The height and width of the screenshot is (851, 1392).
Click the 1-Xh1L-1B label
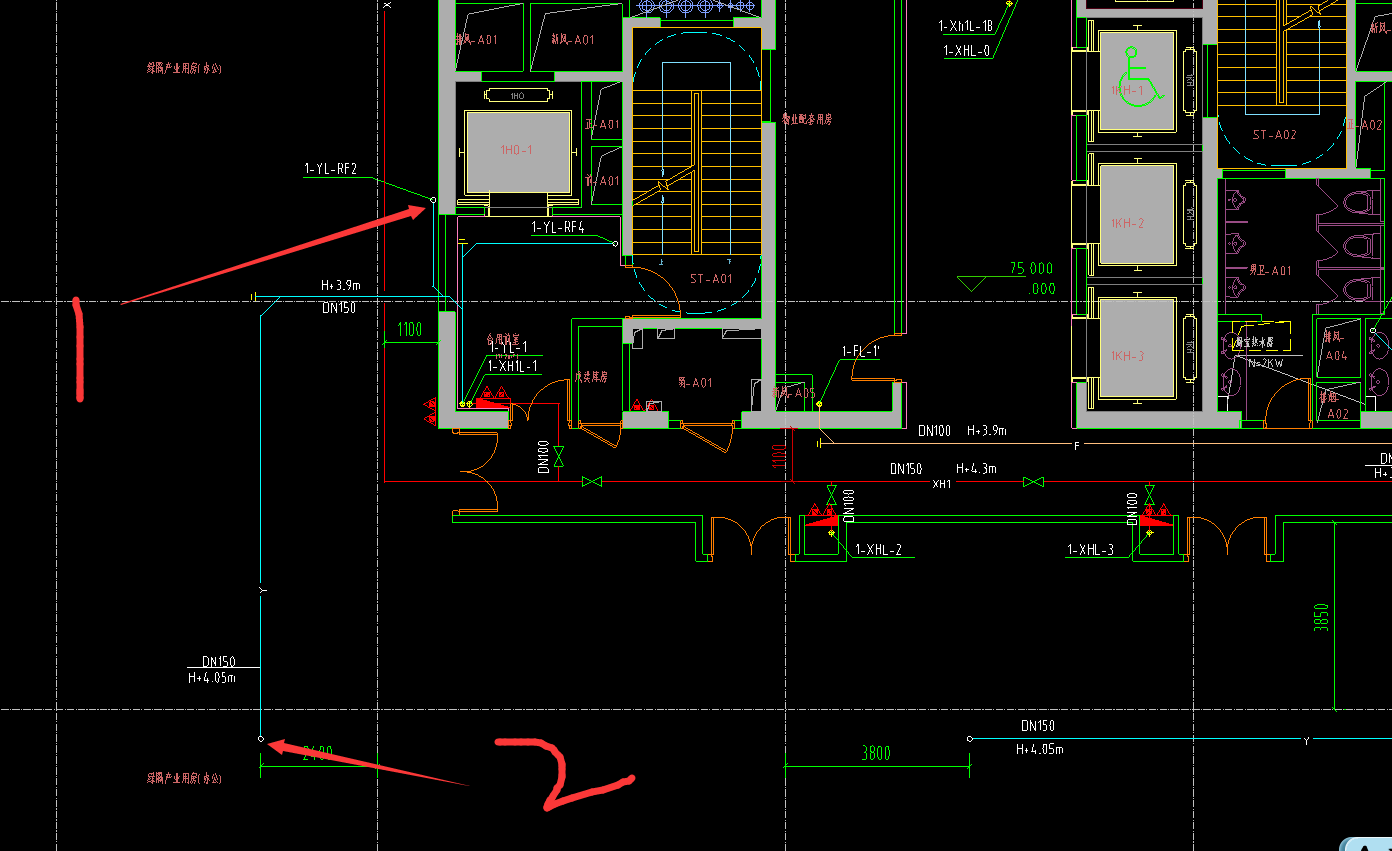coord(966,27)
